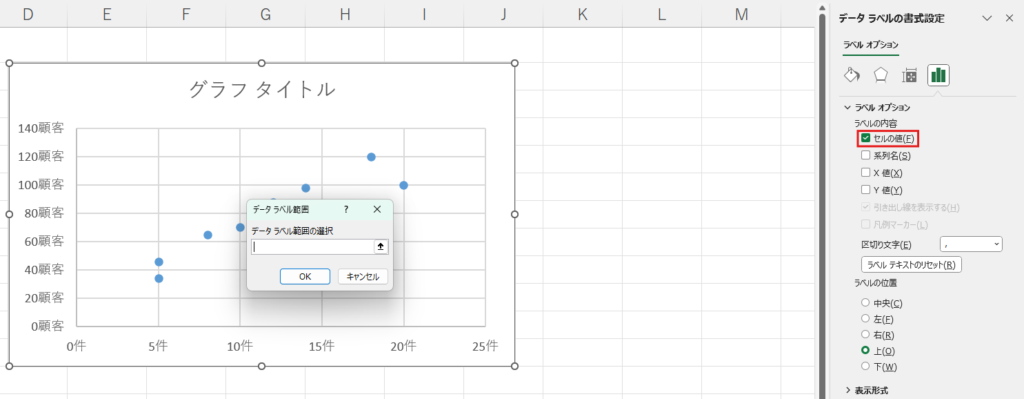Screen dimensions: 1024x399
Task: Select column header H
Action: pyautogui.click(x=345, y=14)
